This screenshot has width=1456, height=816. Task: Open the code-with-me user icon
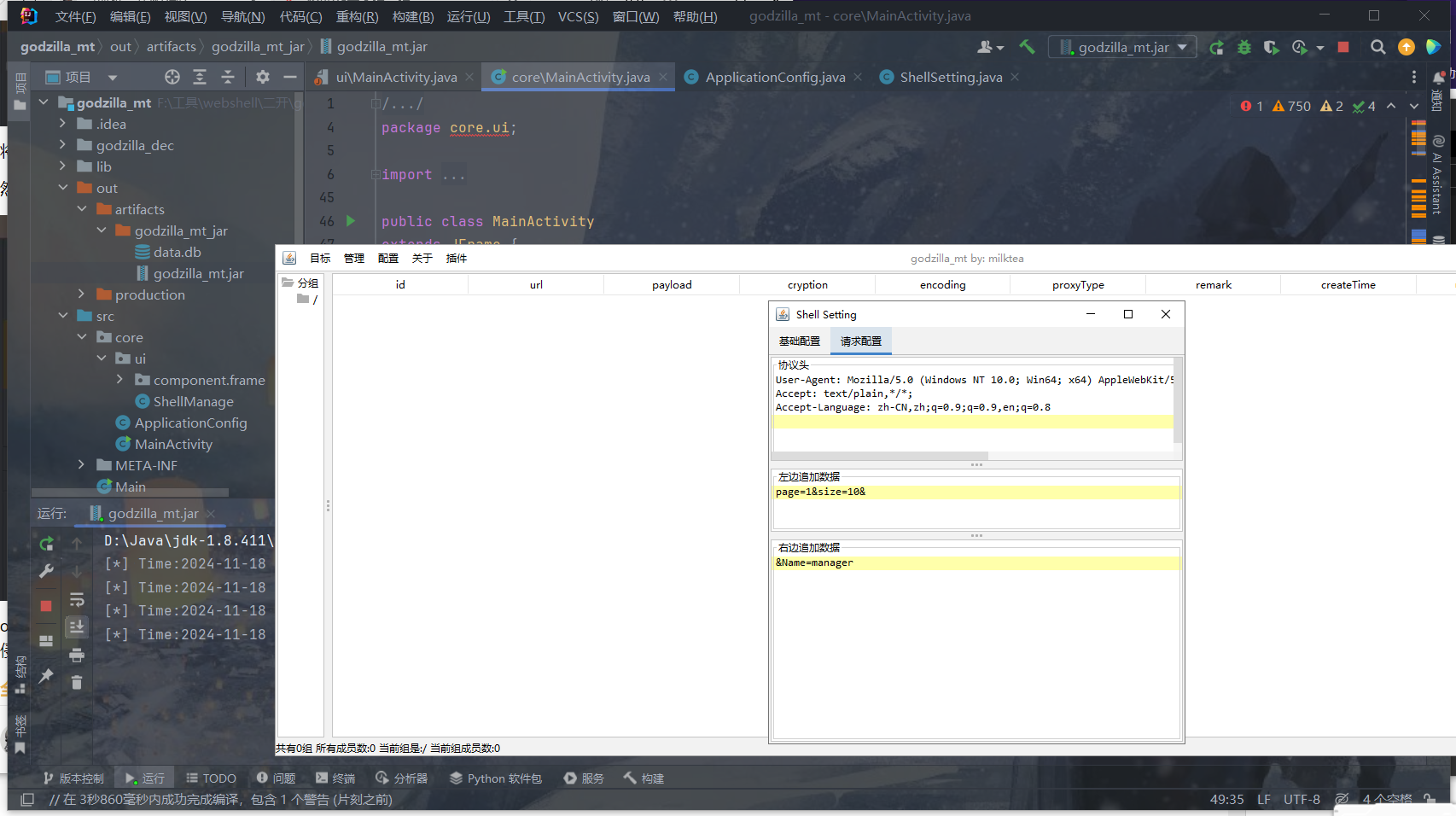point(990,48)
